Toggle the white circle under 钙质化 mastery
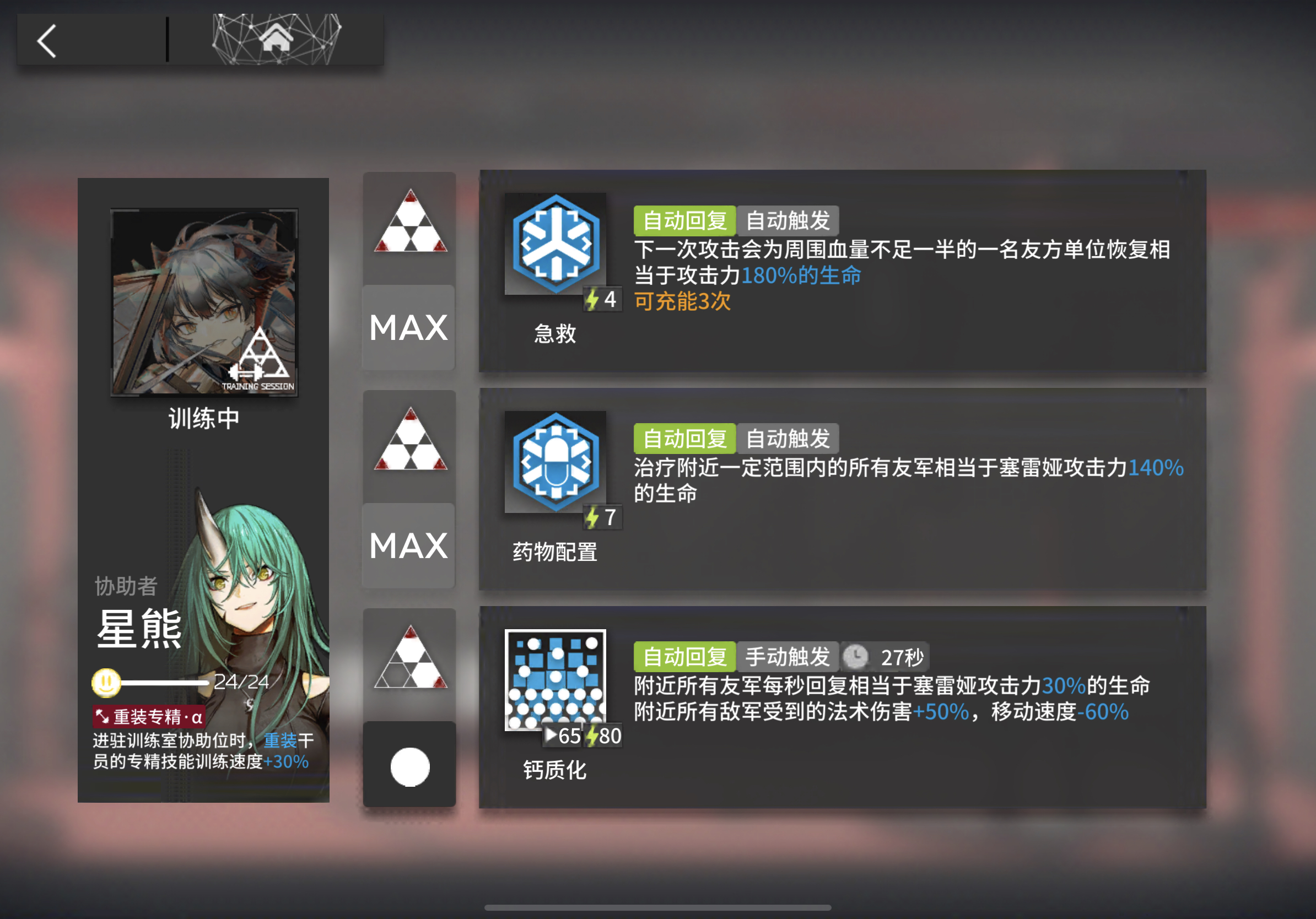Image resolution: width=1316 pixels, height=919 pixels. (x=410, y=766)
